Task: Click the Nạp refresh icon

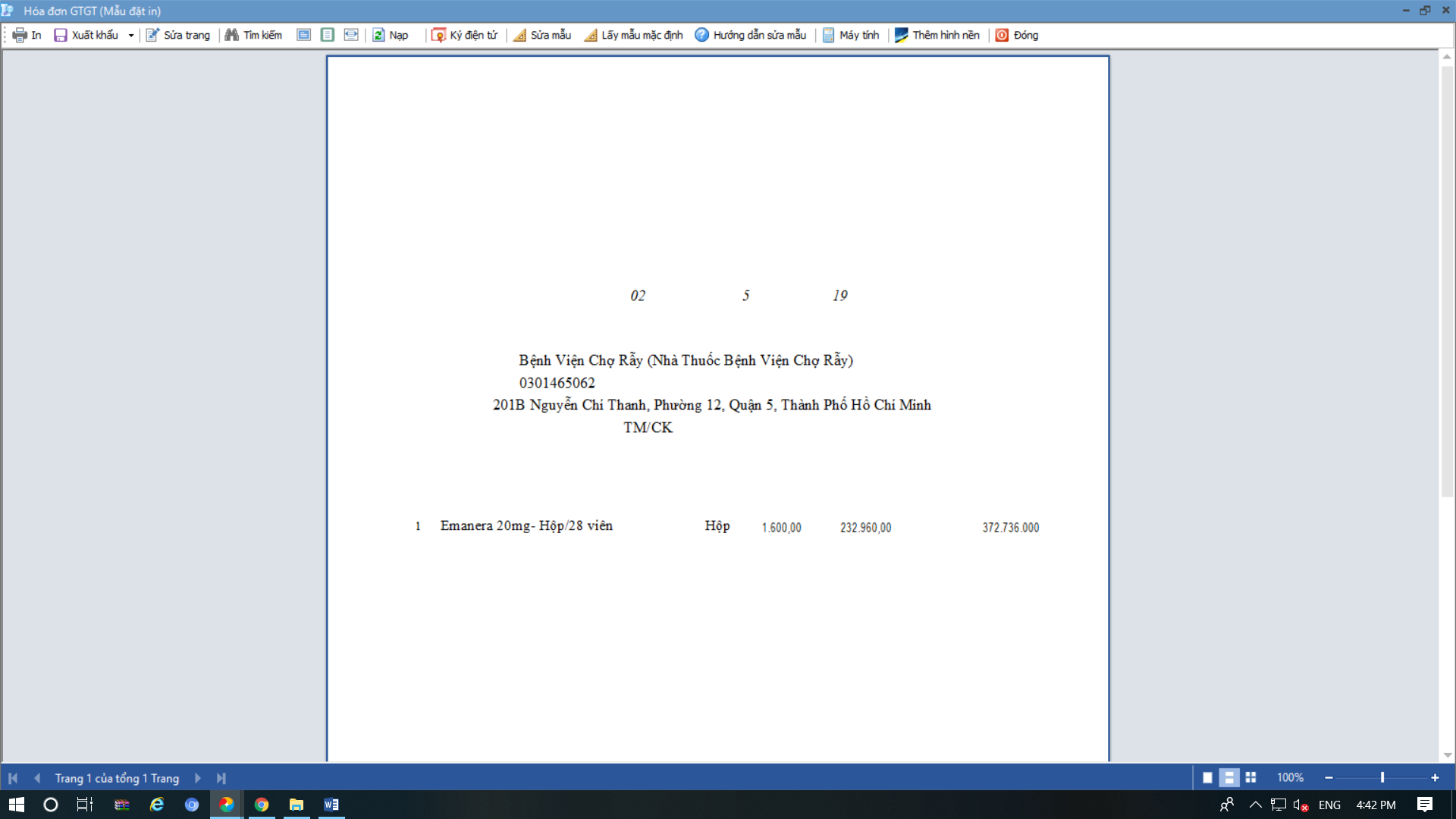Action: point(378,35)
